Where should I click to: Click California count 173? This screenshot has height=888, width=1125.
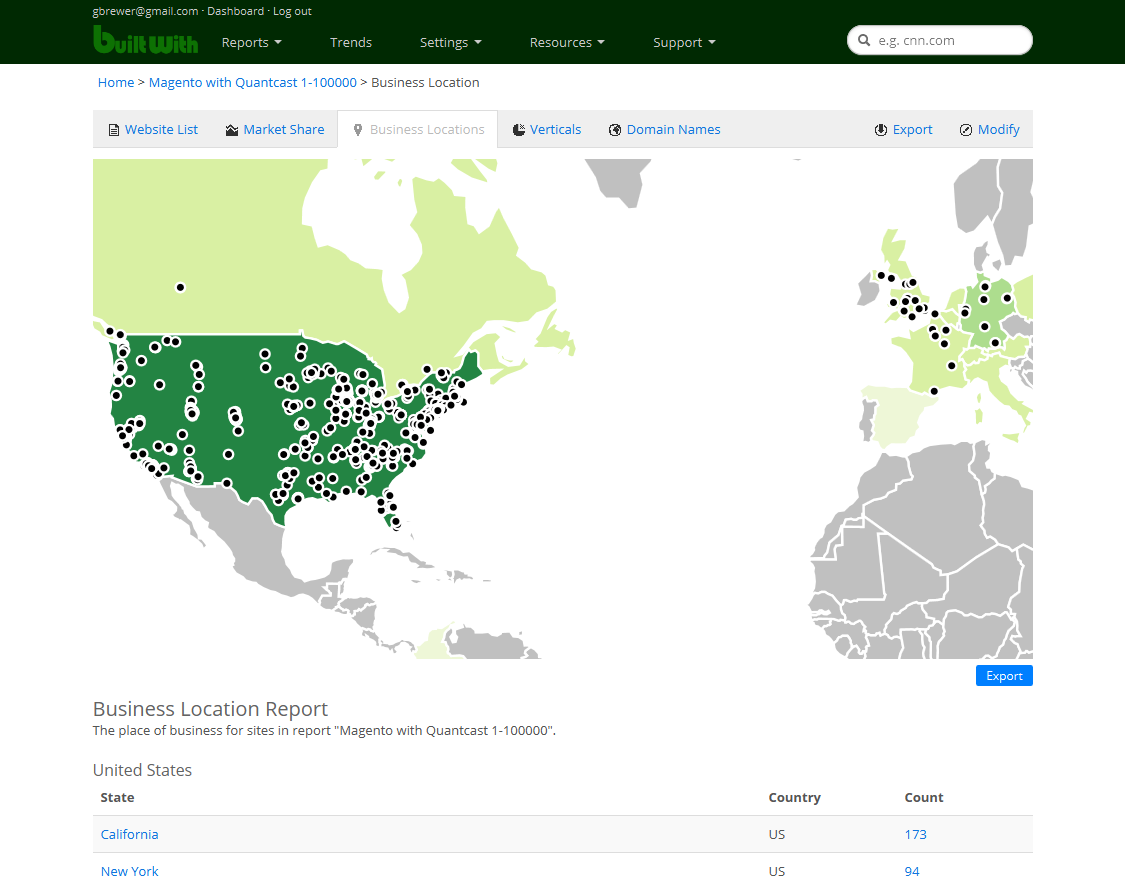(915, 834)
